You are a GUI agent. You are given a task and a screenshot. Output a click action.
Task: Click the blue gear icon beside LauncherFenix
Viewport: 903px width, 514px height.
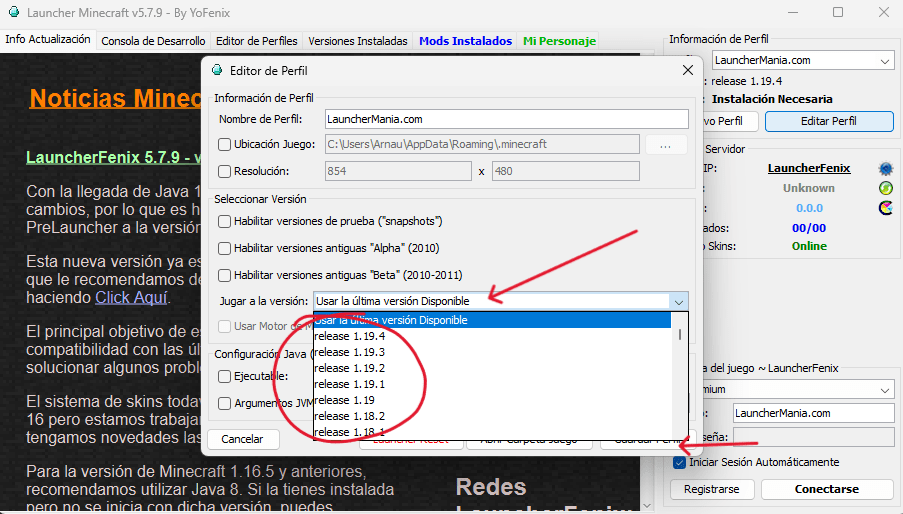pos(885,168)
